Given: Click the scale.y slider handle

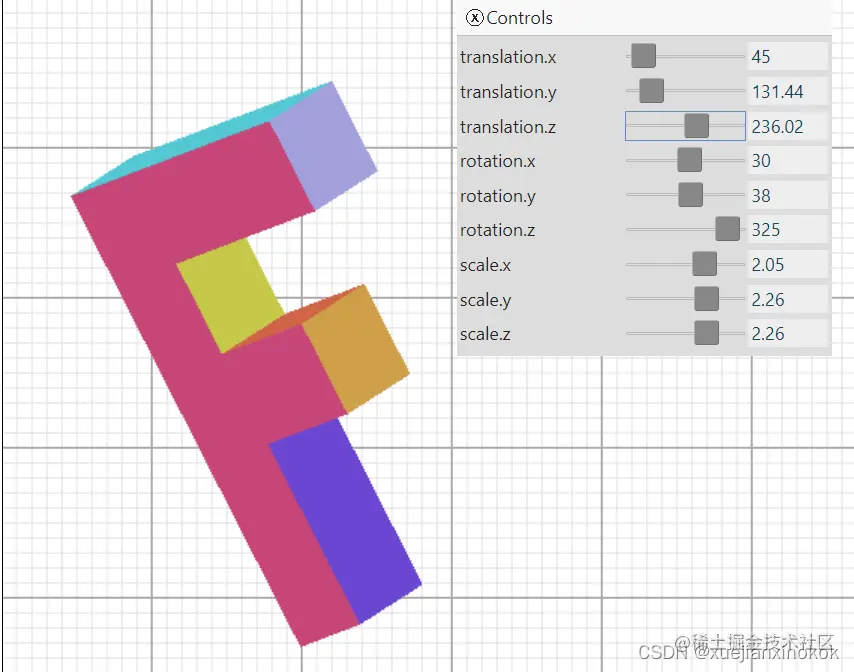Looking at the screenshot, I should [x=707, y=298].
